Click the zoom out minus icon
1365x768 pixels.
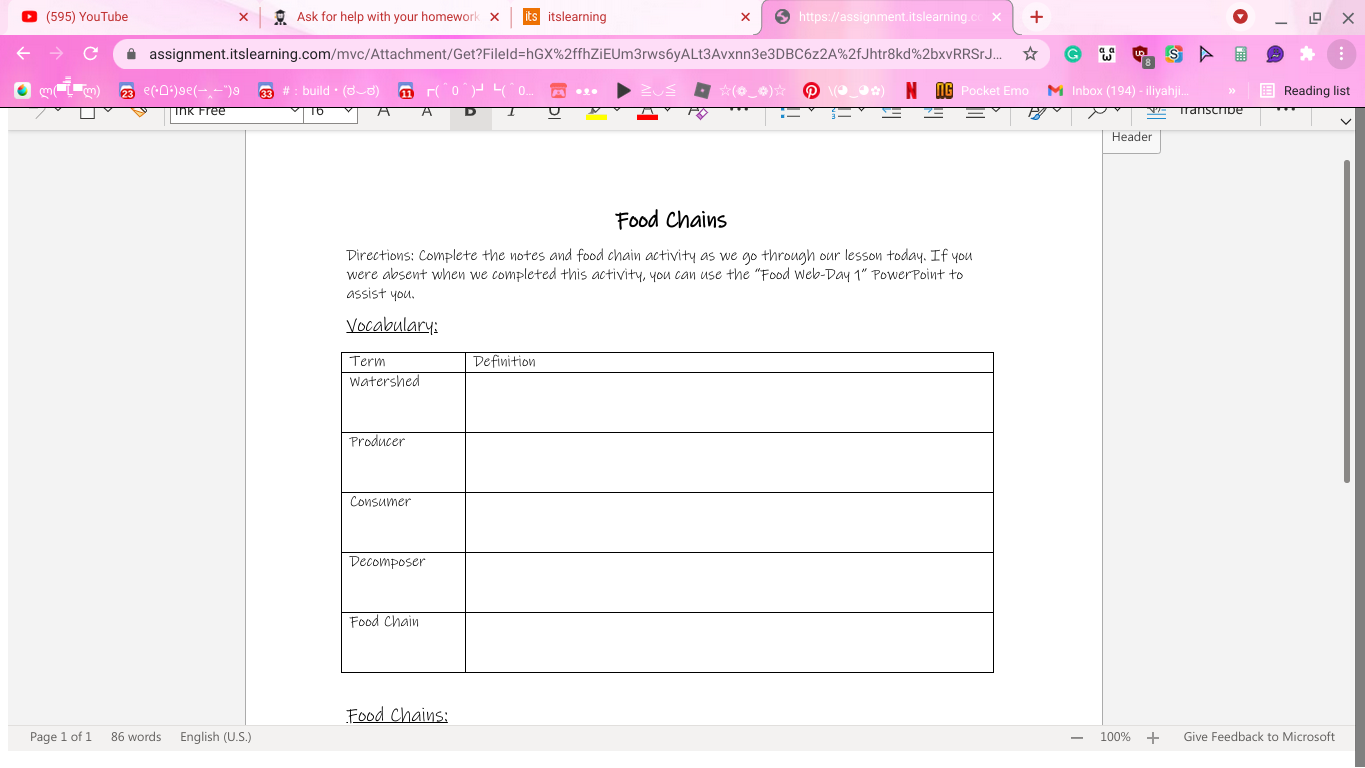[x=1077, y=738]
